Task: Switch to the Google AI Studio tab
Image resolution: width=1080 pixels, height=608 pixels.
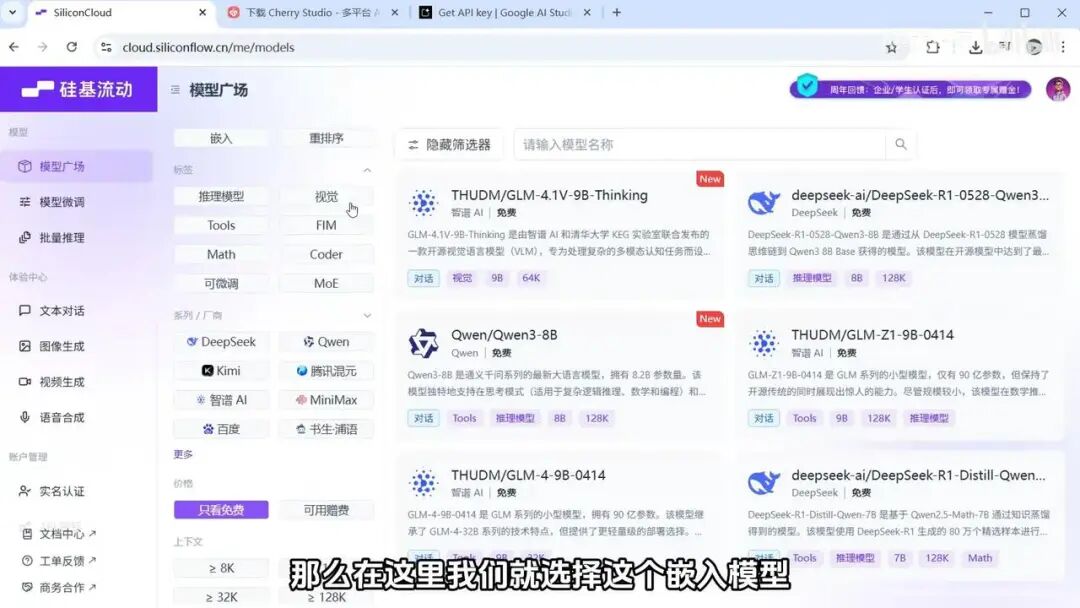Action: [505, 12]
